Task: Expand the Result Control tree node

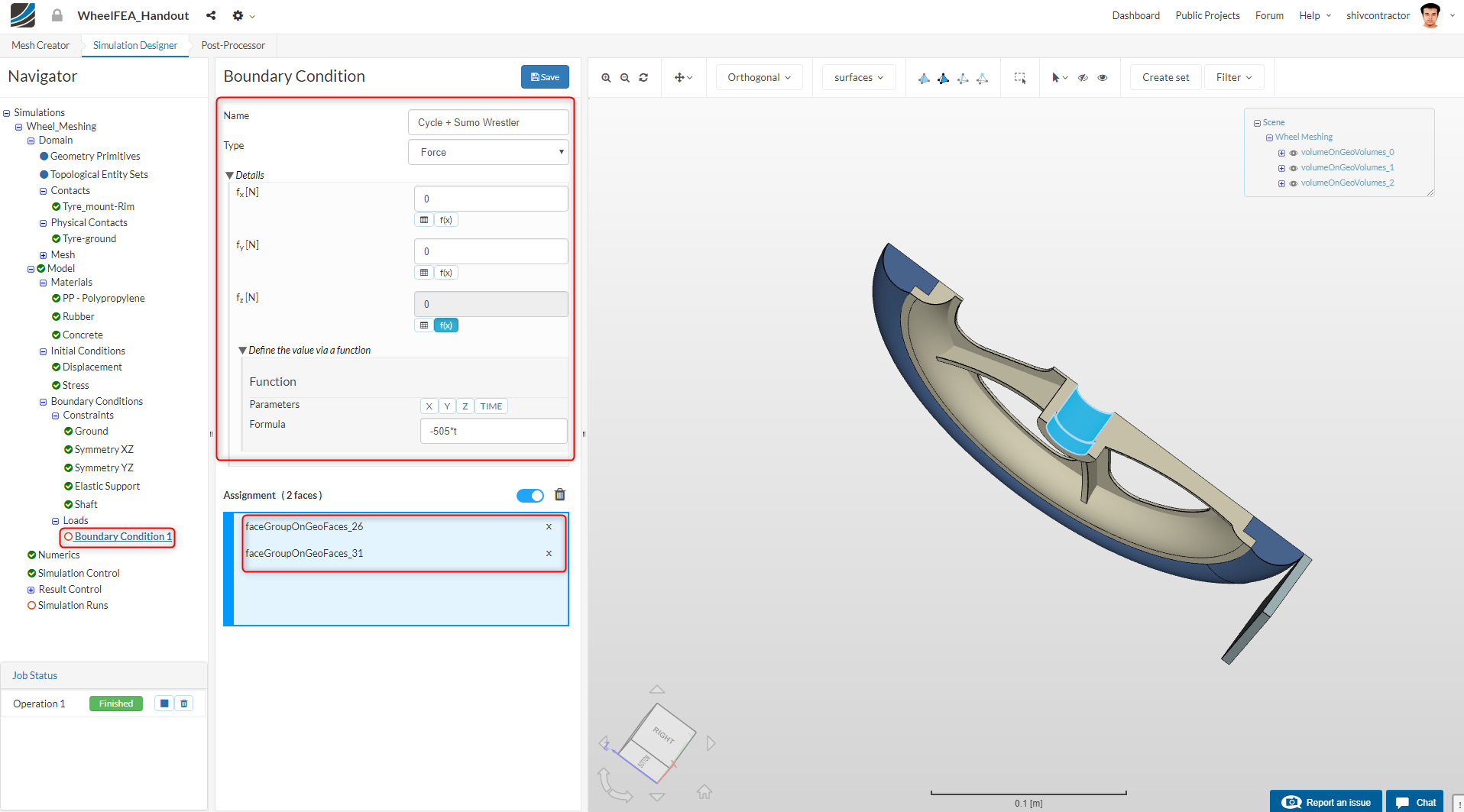Action: [31, 590]
